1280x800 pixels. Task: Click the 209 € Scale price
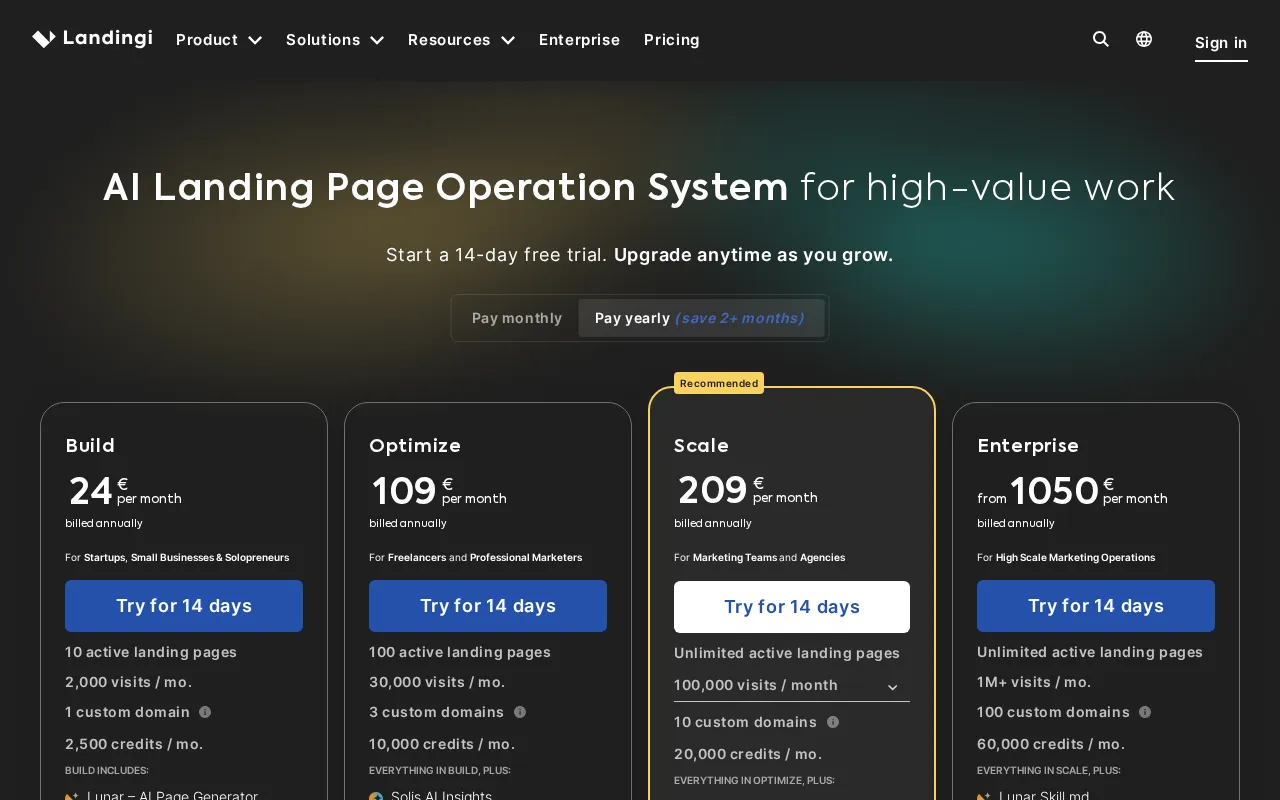coord(746,490)
